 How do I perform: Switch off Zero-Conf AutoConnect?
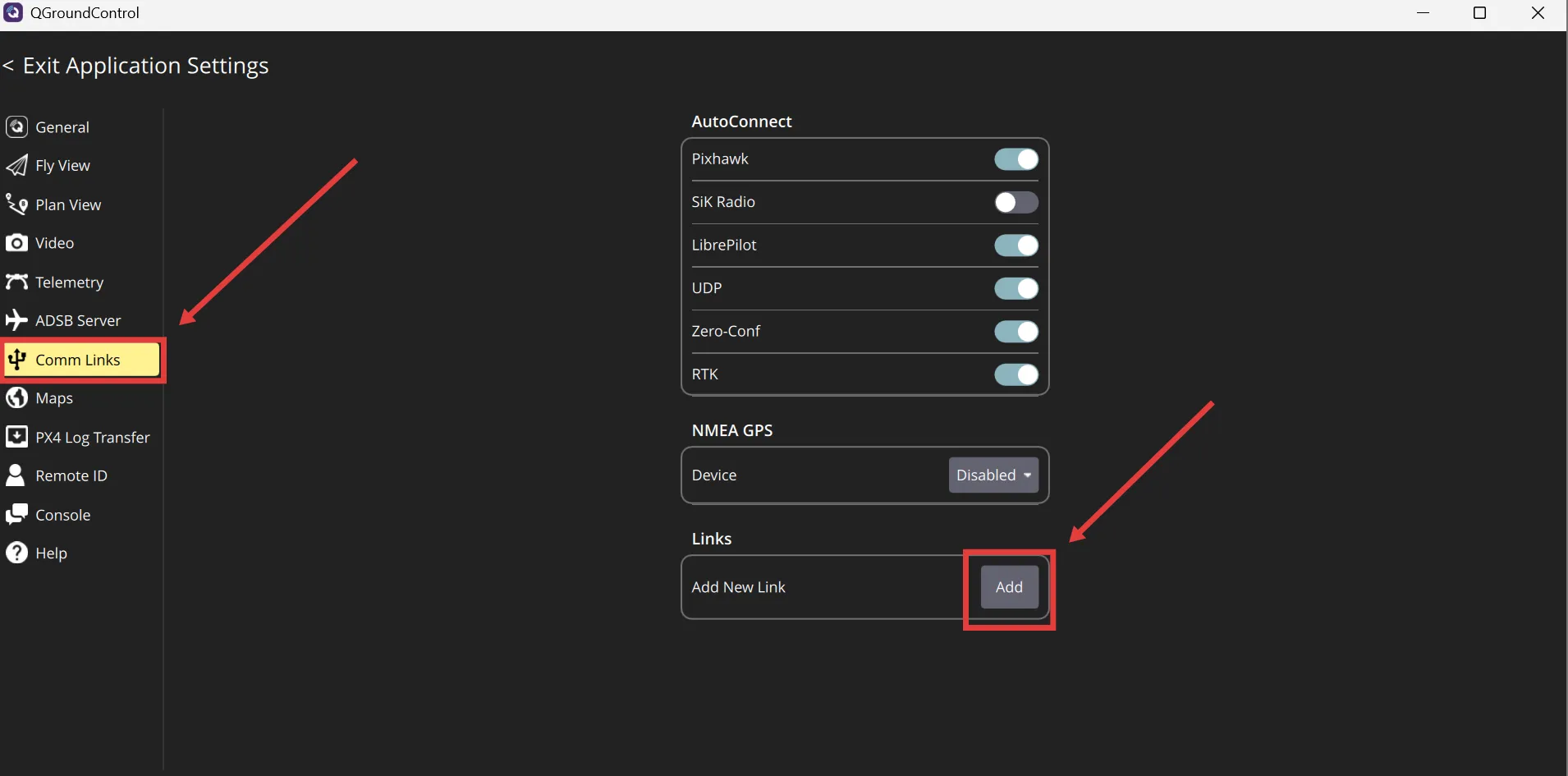tap(1016, 332)
